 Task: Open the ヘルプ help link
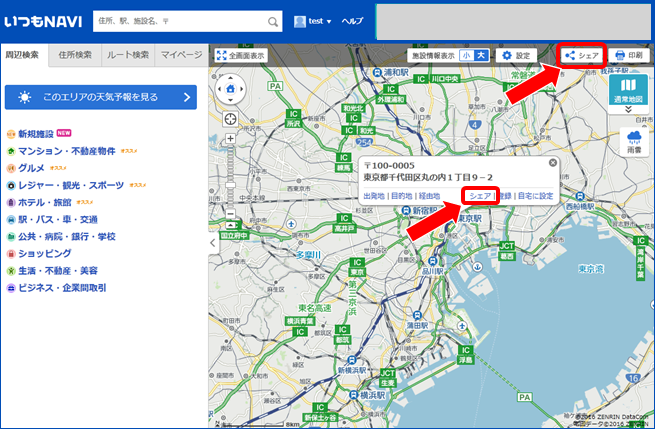coord(352,21)
